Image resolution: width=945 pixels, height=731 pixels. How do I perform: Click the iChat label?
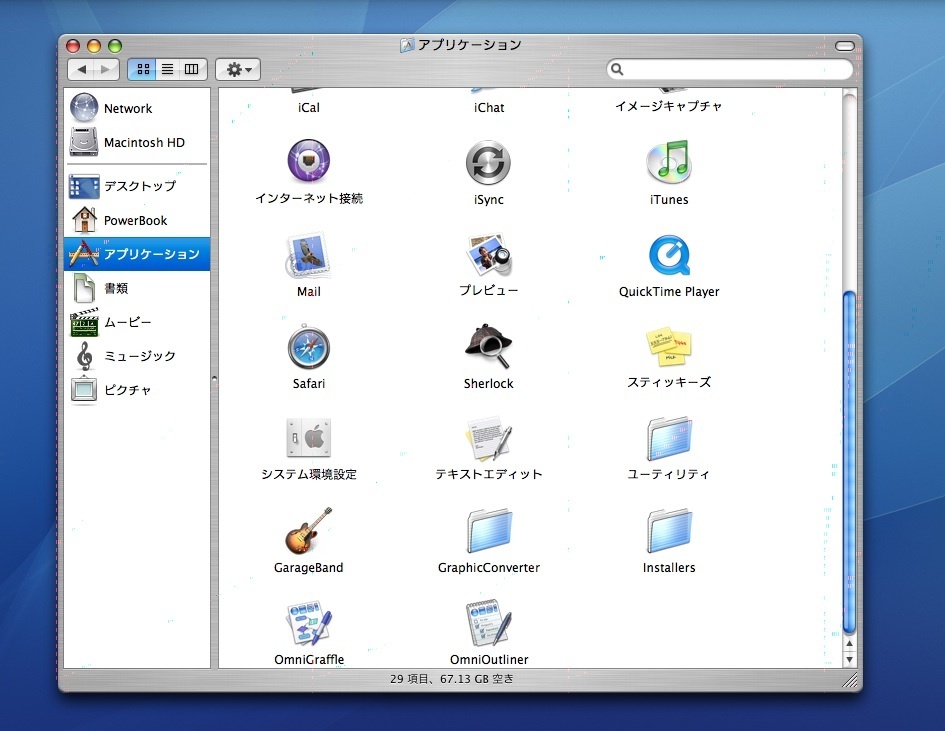point(489,107)
